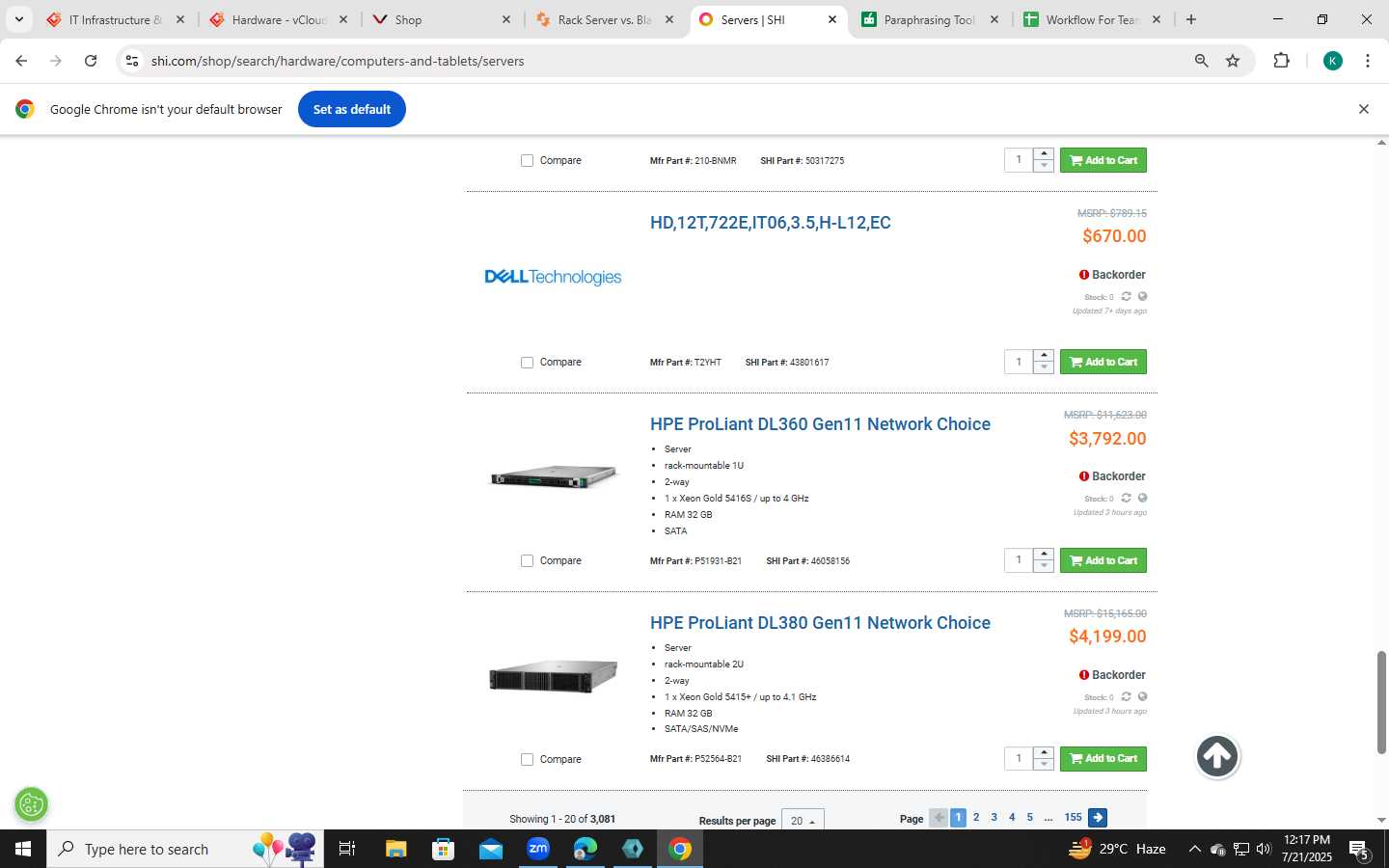Click the zoom magnifier icon in address bar
The height and width of the screenshot is (868, 1389).
(x=1201, y=61)
